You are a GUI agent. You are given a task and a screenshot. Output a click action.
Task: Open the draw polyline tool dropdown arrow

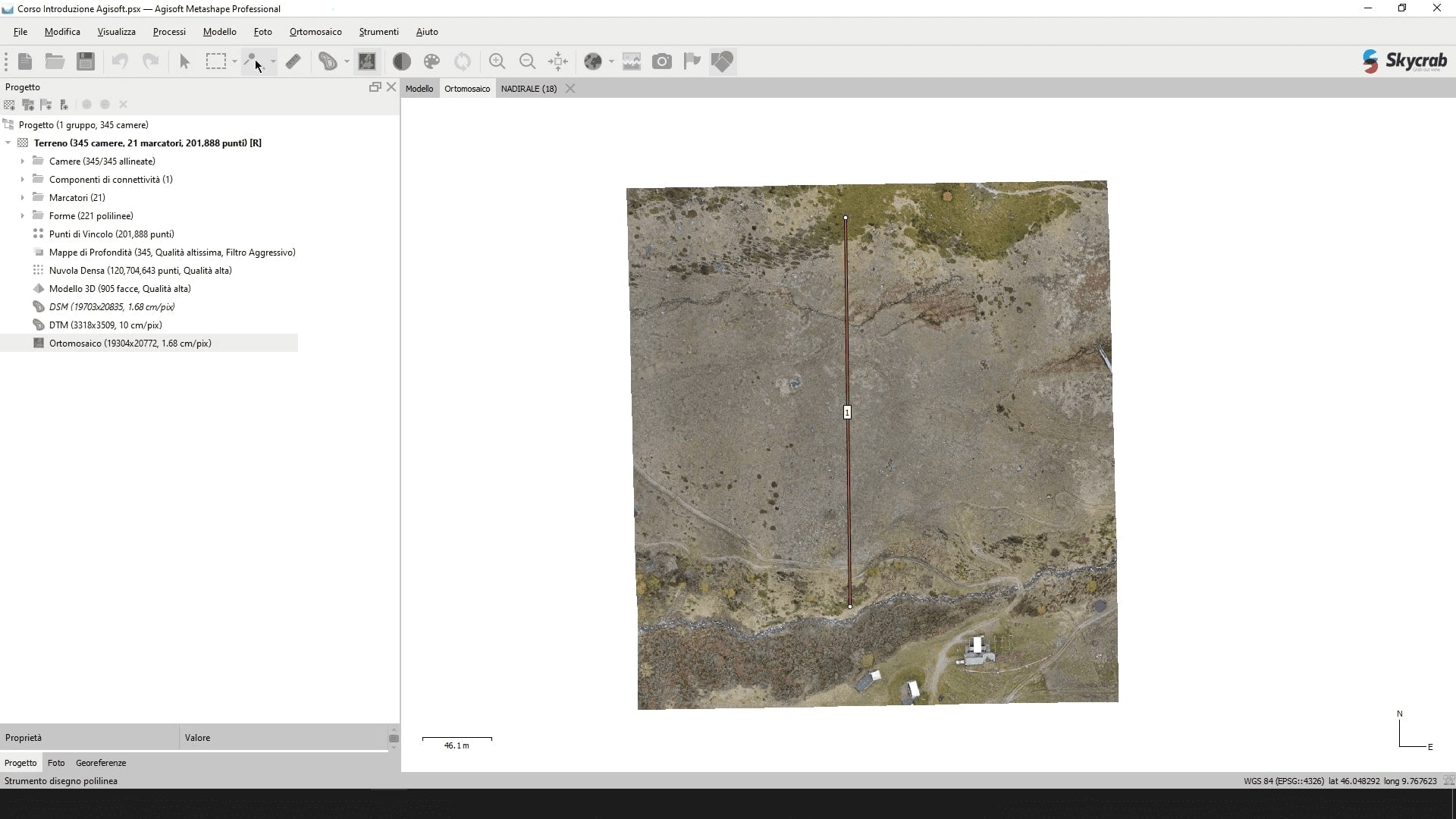pos(273,61)
